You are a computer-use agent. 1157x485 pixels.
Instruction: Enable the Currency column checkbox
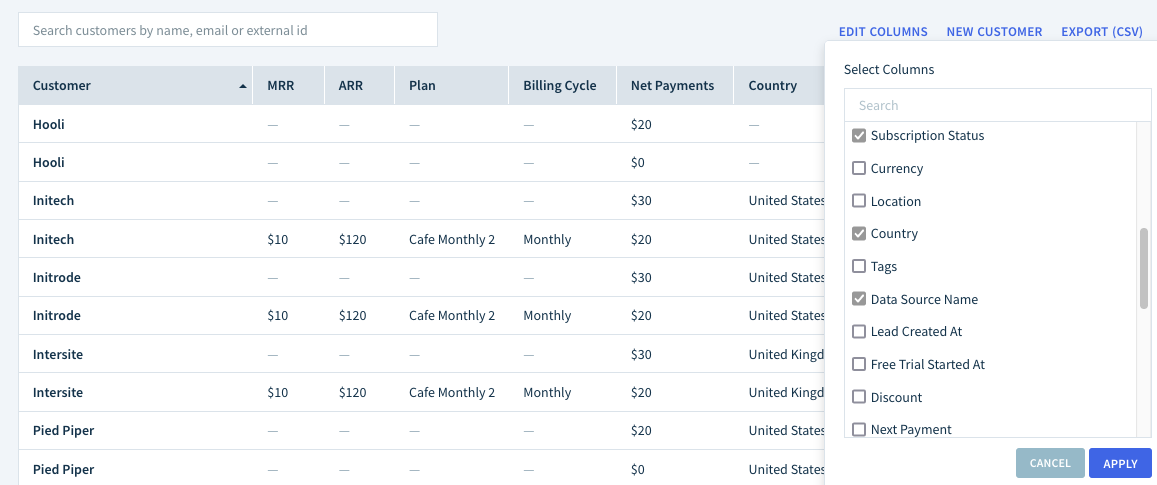pyautogui.click(x=859, y=168)
